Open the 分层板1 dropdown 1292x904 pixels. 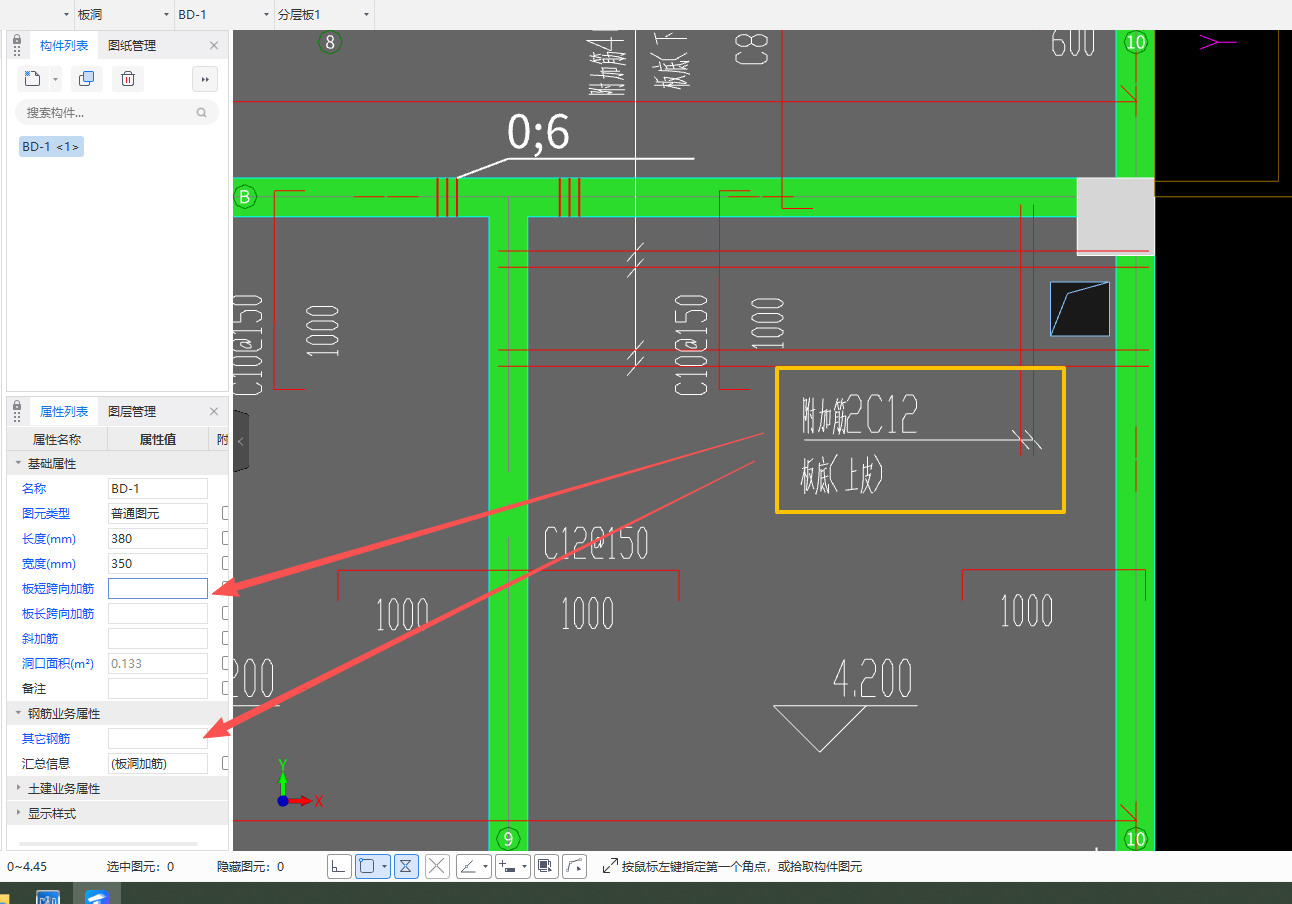pos(323,15)
